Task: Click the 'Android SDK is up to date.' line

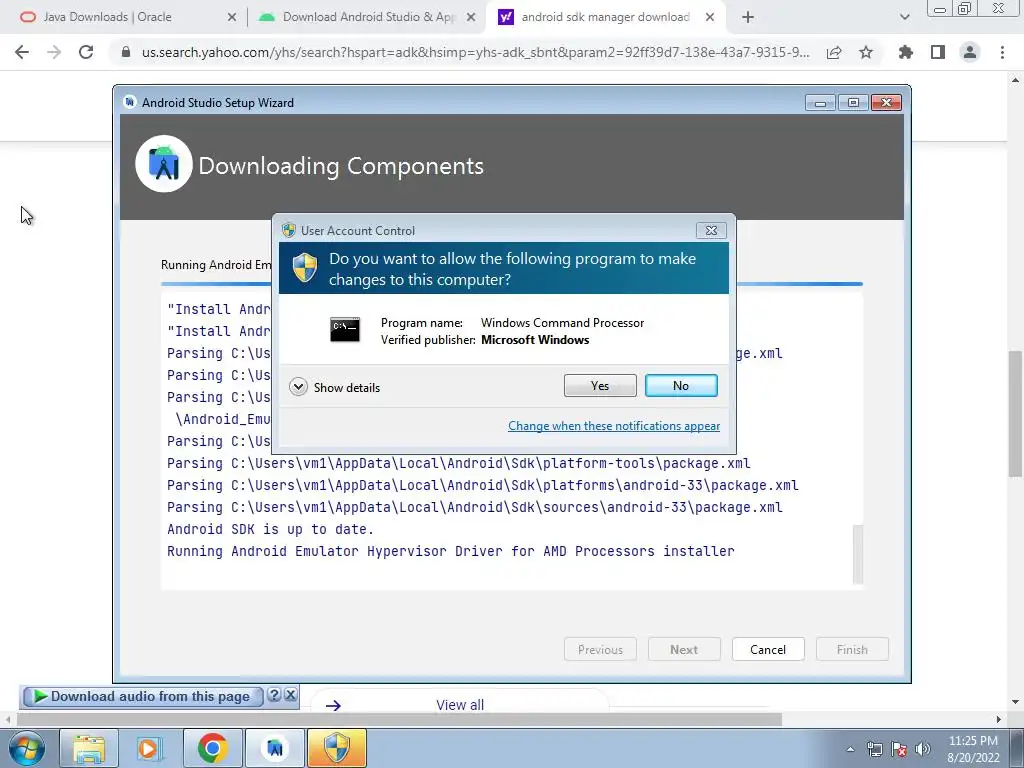Action: click(x=270, y=530)
